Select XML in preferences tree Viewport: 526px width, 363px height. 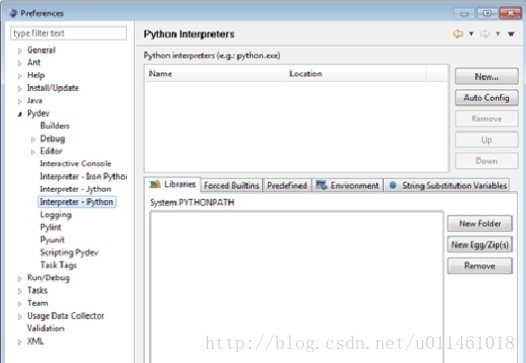pyautogui.click(x=35, y=341)
